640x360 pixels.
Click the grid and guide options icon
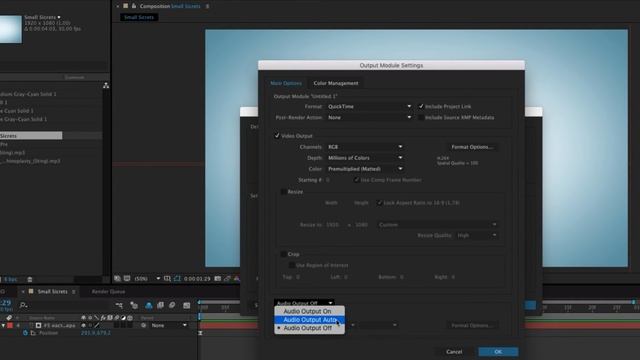[x=167, y=279]
